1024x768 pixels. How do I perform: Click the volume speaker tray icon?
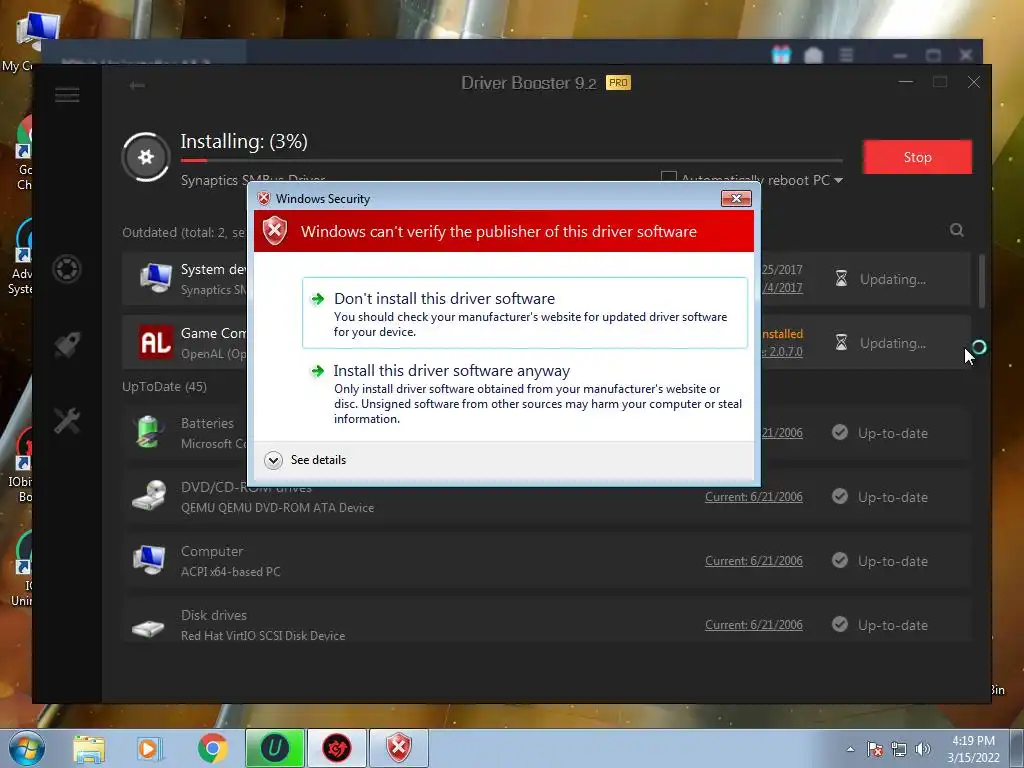point(923,749)
